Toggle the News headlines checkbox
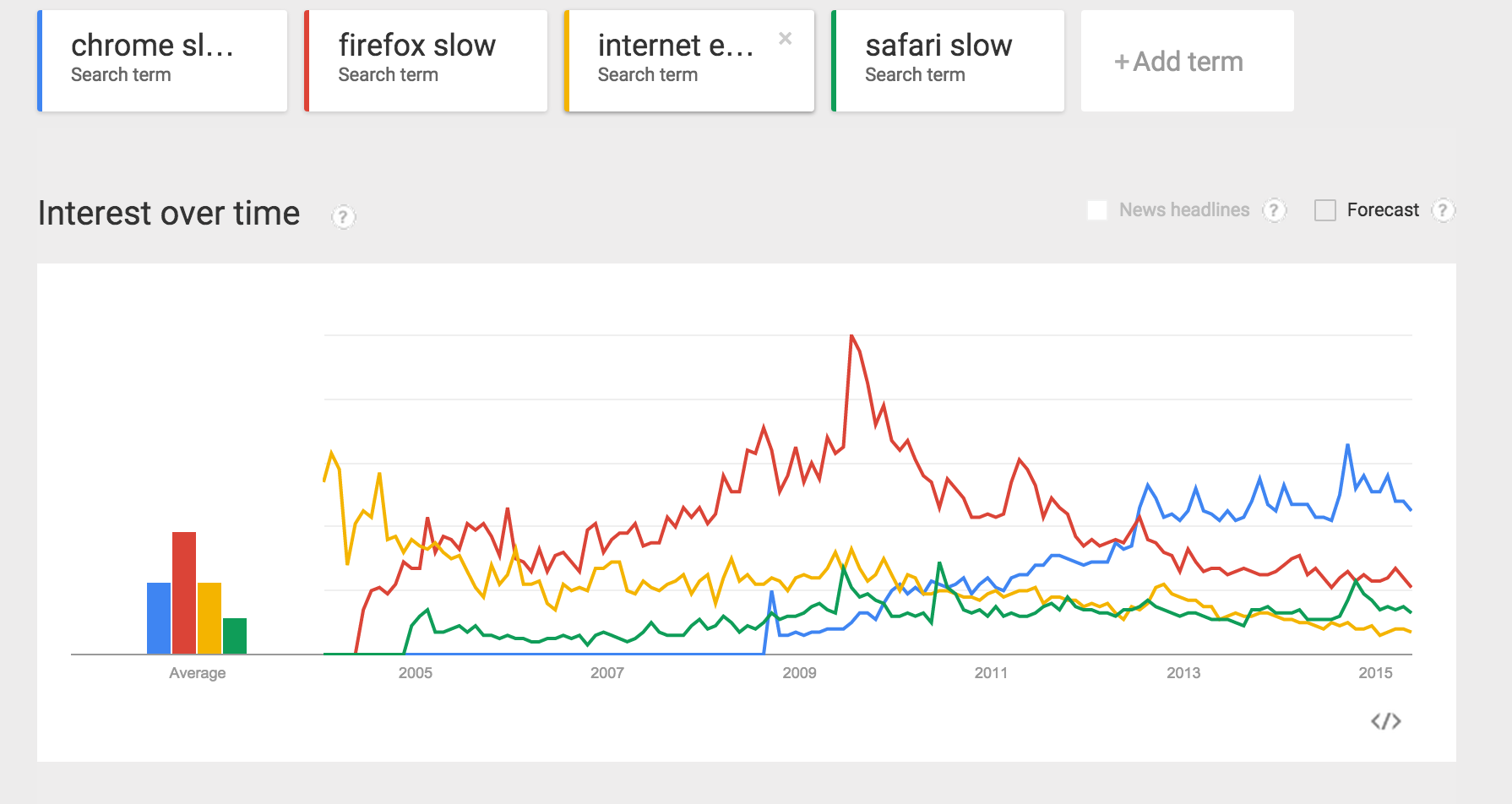 pyautogui.click(x=1097, y=210)
